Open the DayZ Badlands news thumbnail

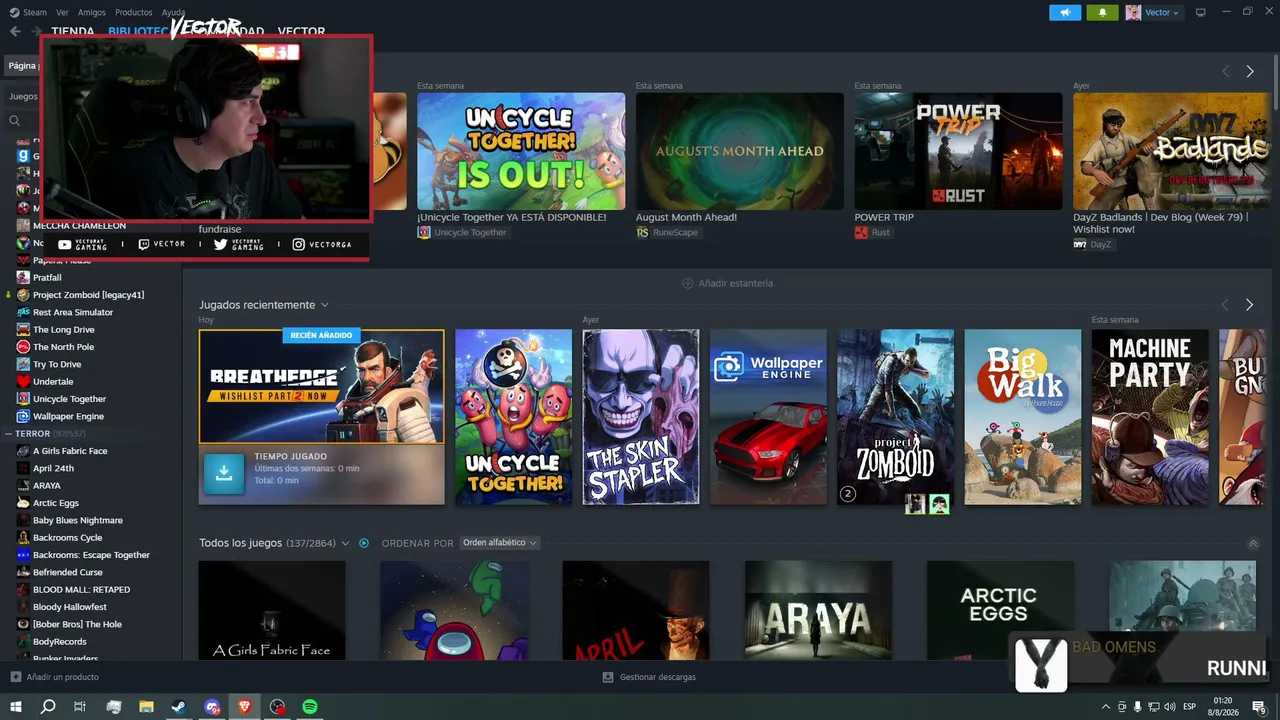1171,151
